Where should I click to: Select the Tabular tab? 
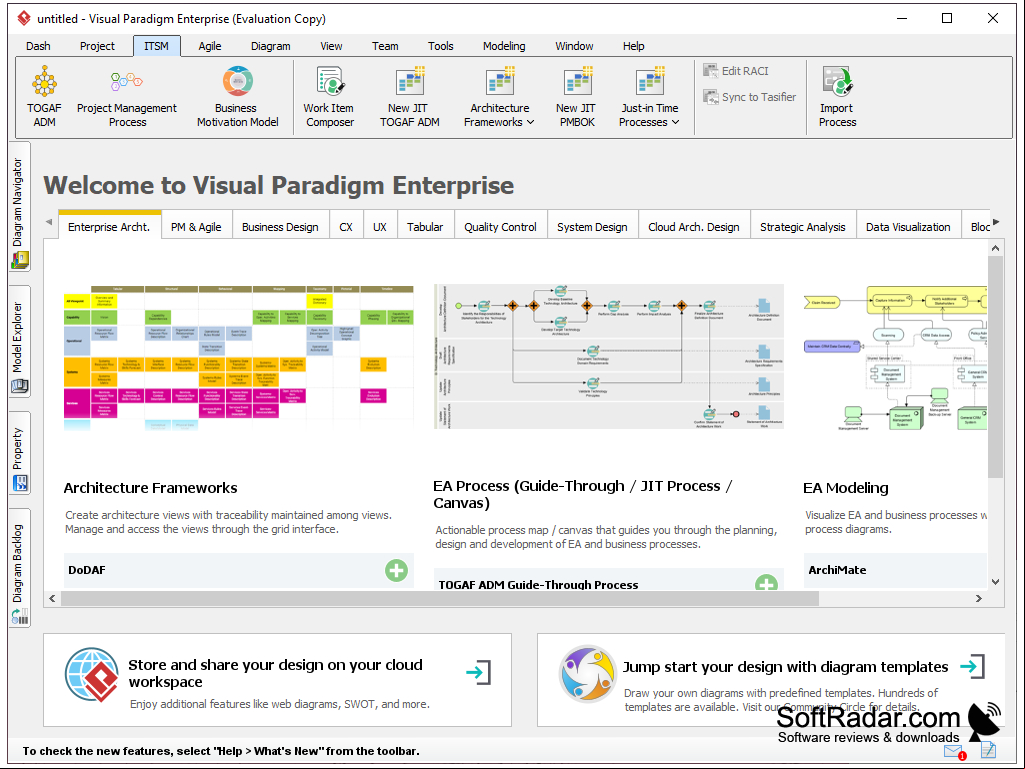tap(425, 227)
